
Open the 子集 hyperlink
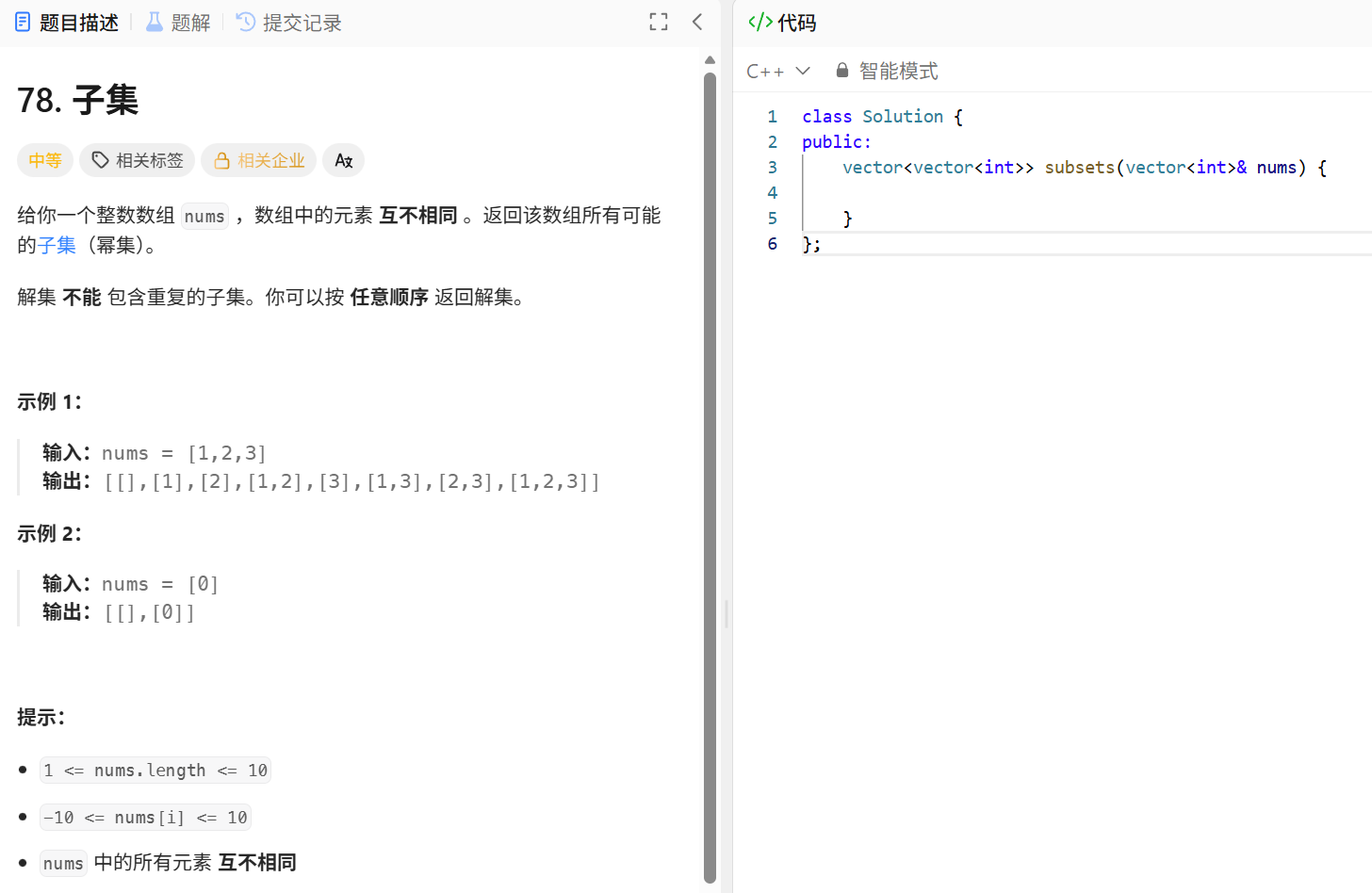pos(57,244)
